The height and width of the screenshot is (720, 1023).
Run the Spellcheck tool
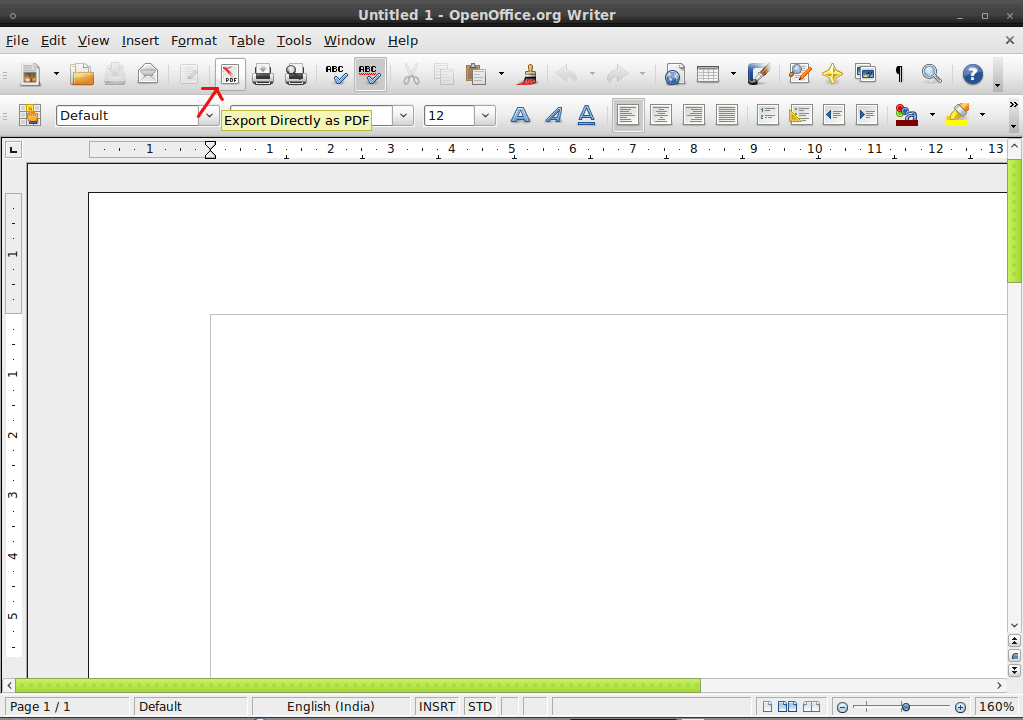pos(336,74)
